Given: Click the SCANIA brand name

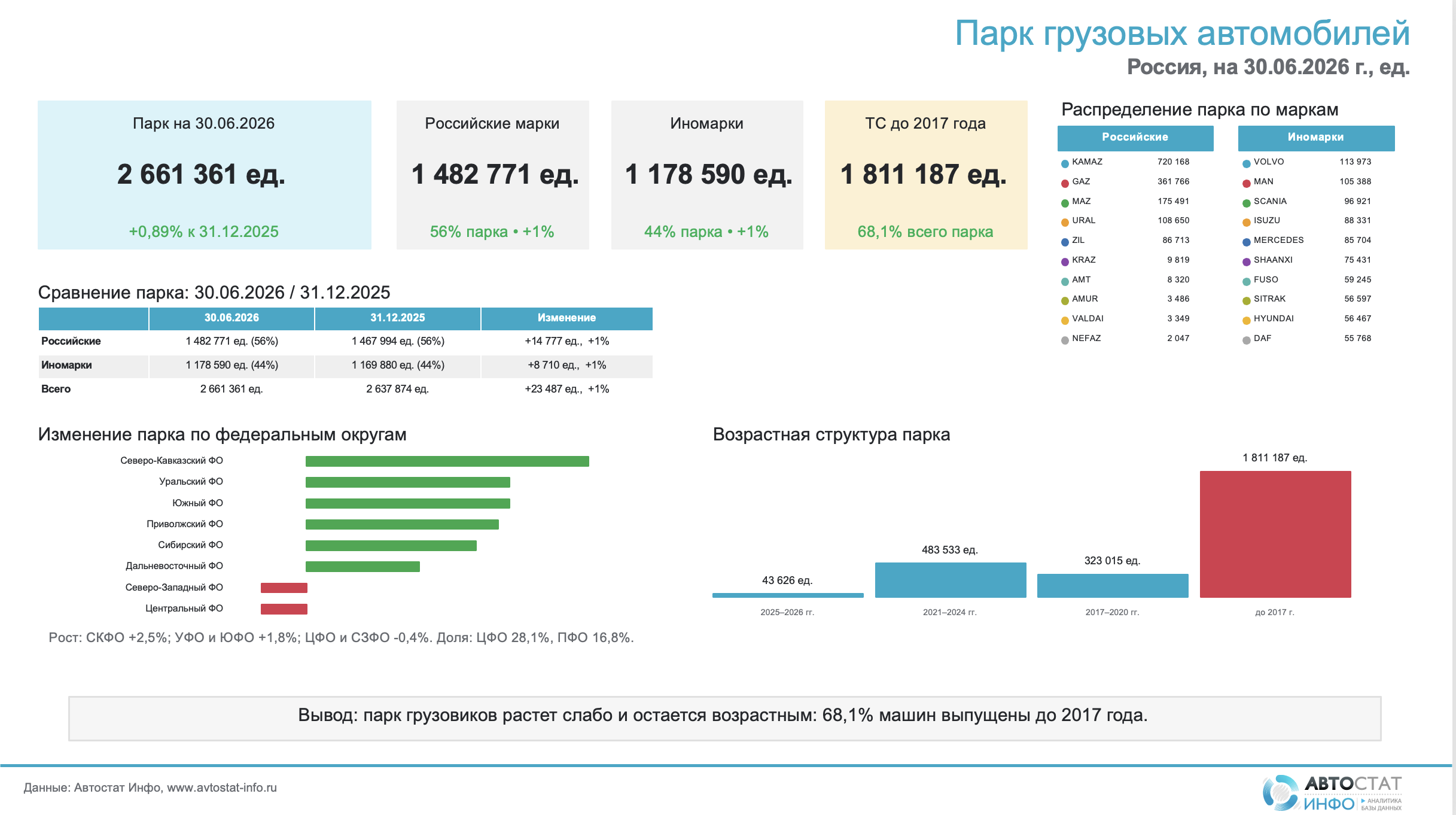Looking at the screenshot, I should pyautogui.click(x=1270, y=201).
